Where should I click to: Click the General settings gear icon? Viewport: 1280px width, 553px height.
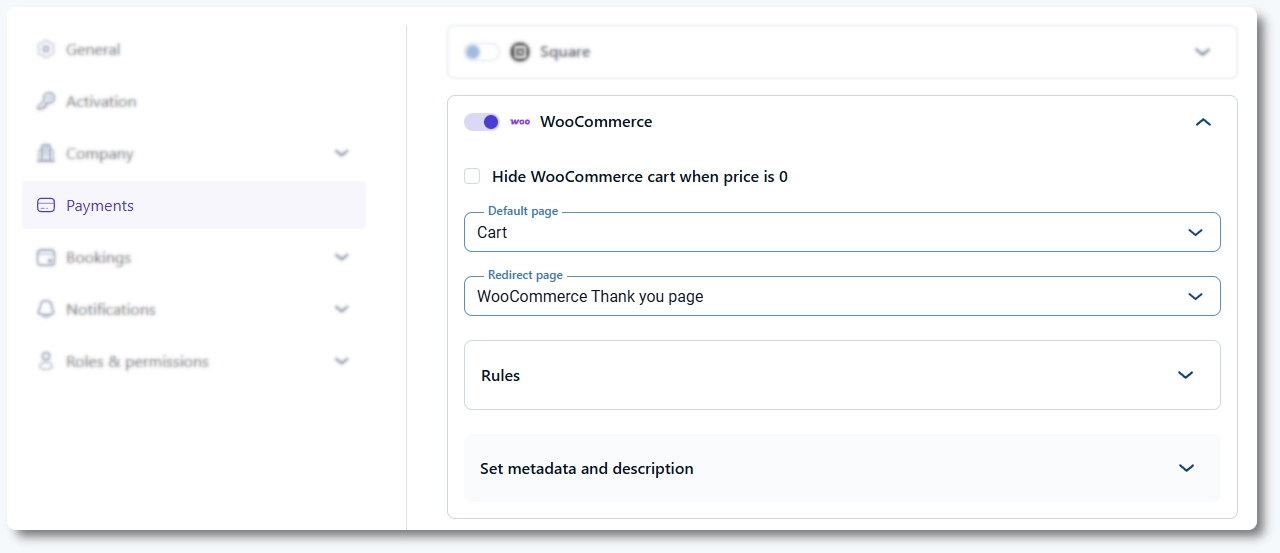(45, 49)
